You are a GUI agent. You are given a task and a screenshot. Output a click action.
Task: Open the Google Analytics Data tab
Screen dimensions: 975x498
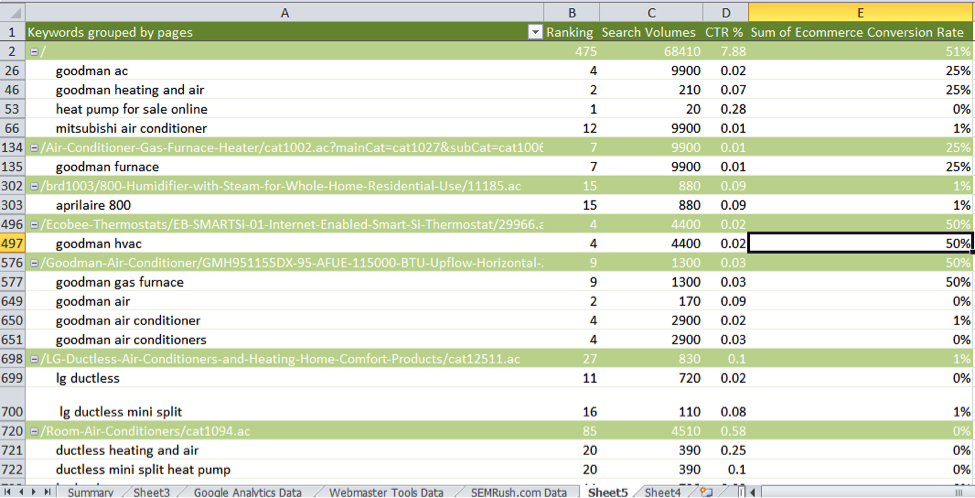pyautogui.click(x=247, y=492)
